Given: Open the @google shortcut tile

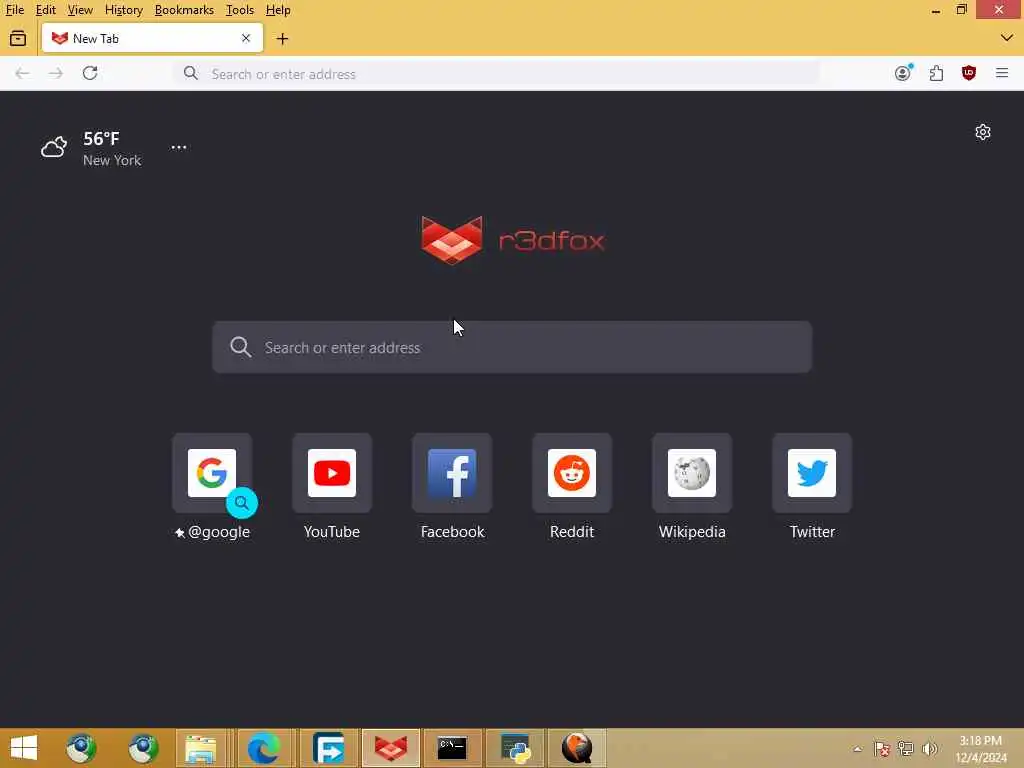Looking at the screenshot, I should (212, 473).
